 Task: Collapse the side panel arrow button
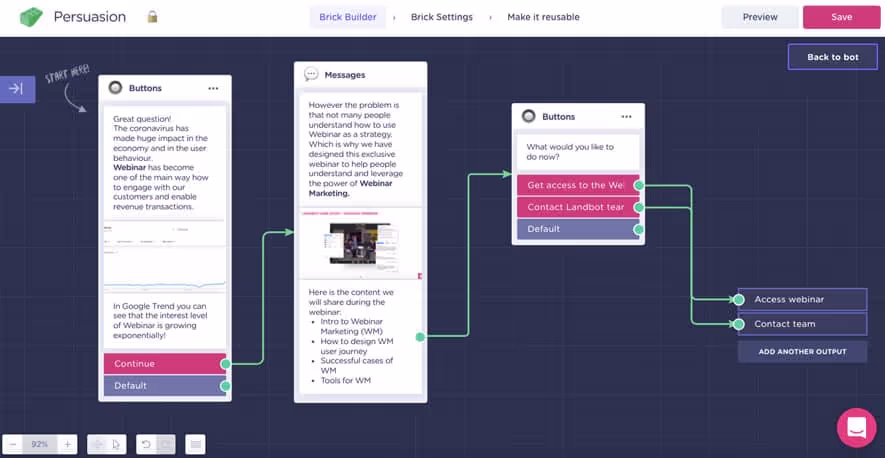pyautogui.click(x=17, y=89)
